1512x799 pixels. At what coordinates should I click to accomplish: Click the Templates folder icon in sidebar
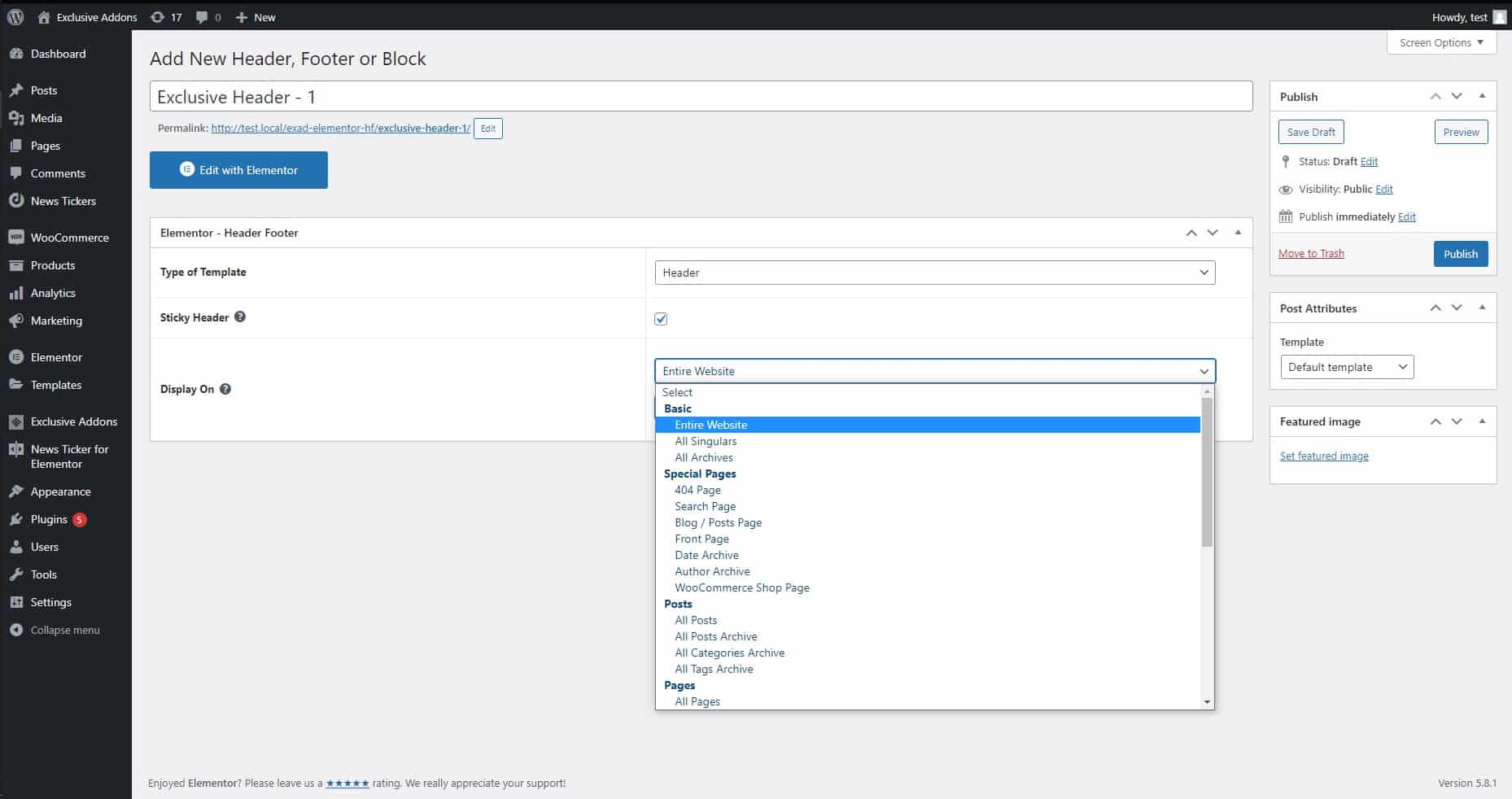[x=16, y=385]
